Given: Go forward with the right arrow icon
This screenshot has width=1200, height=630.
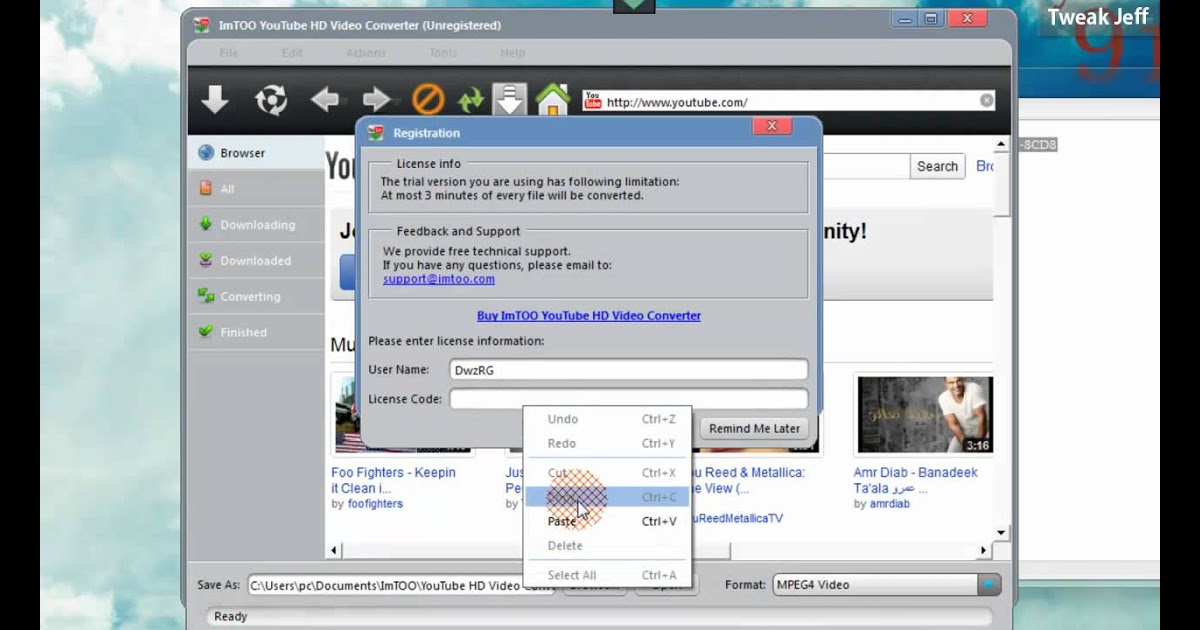Looking at the screenshot, I should (376, 100).
